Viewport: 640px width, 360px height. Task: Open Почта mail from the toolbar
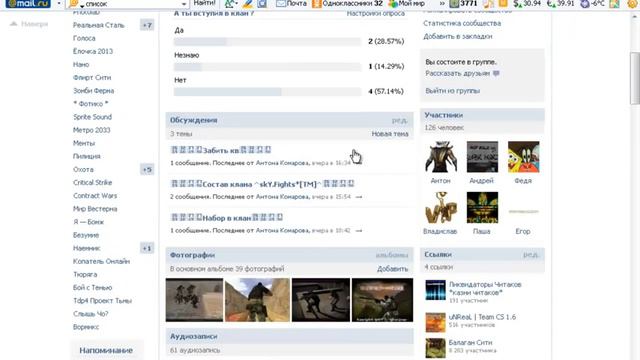tap(291, 4)
